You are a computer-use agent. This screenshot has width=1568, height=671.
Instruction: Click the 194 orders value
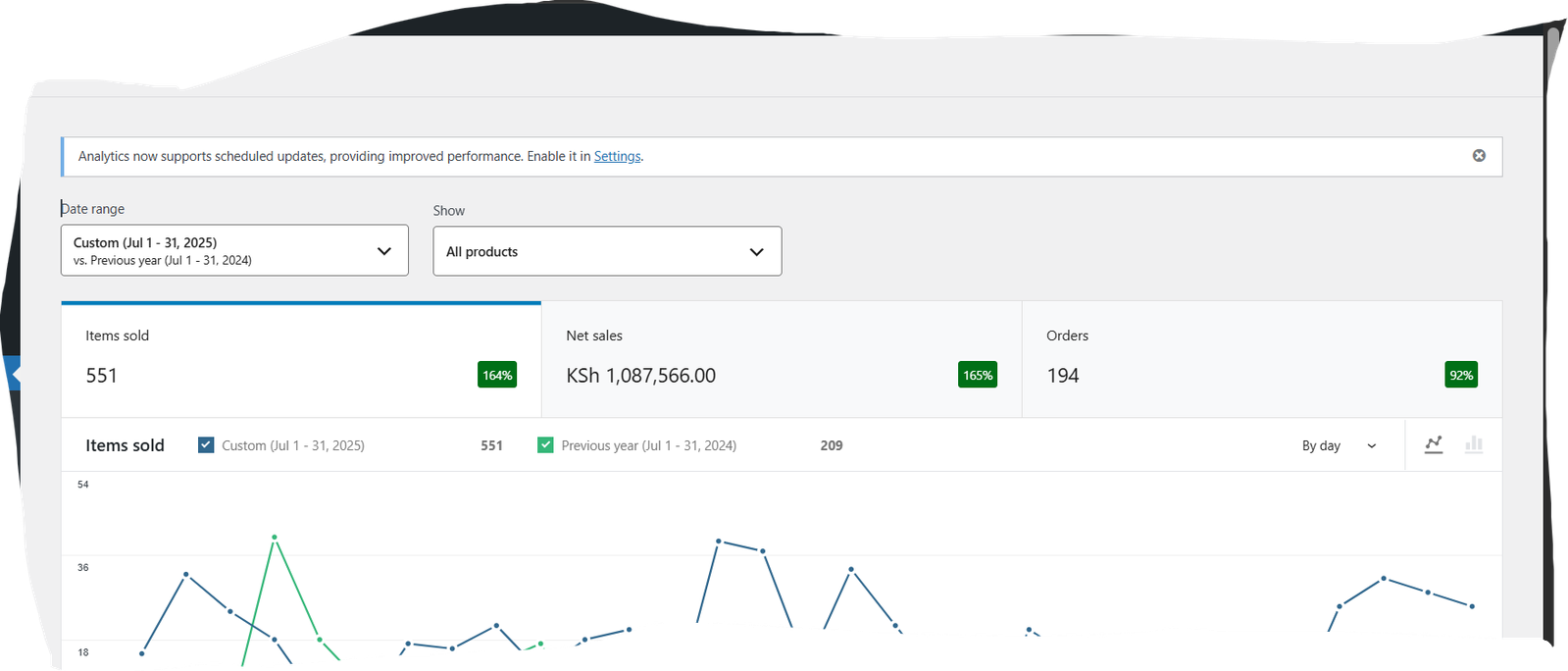(x=1063, y=376)
